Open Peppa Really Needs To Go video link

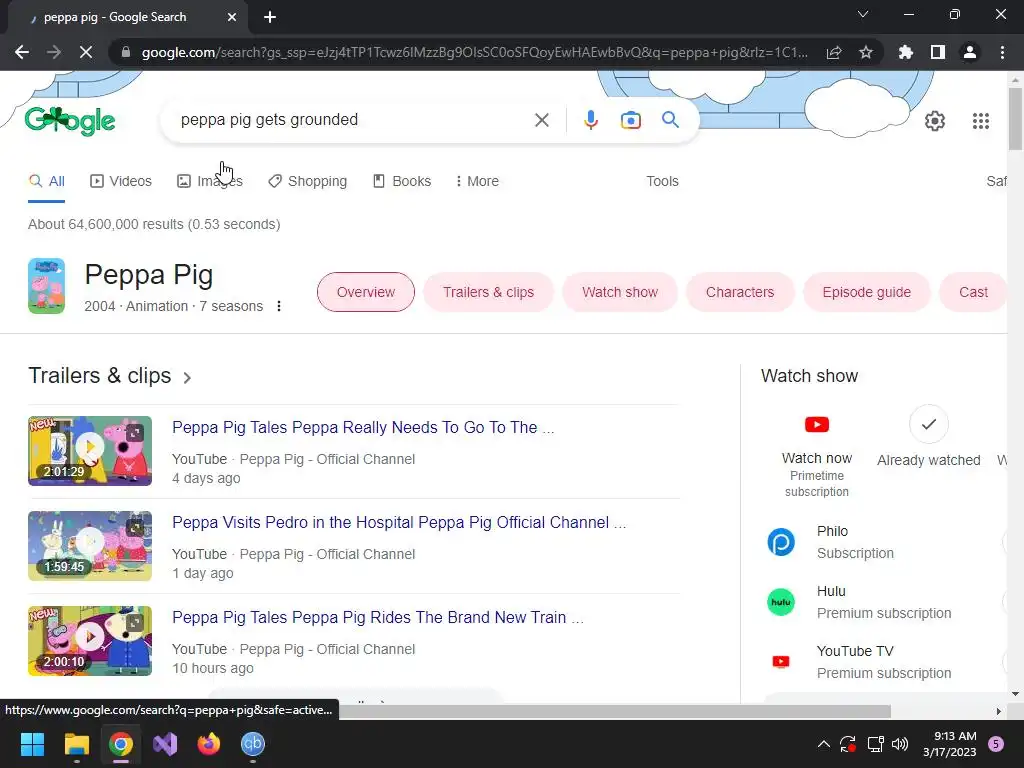(363, 427)
